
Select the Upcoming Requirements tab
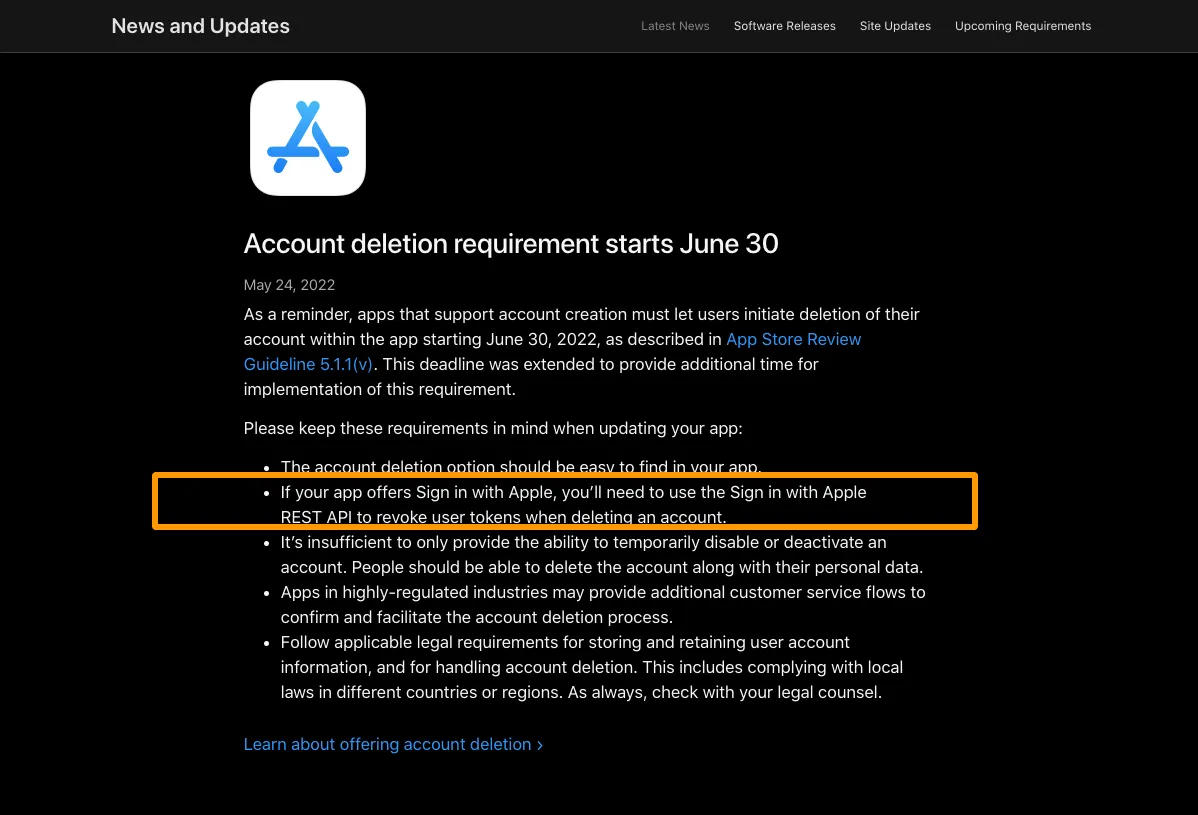coord(1023,26)
